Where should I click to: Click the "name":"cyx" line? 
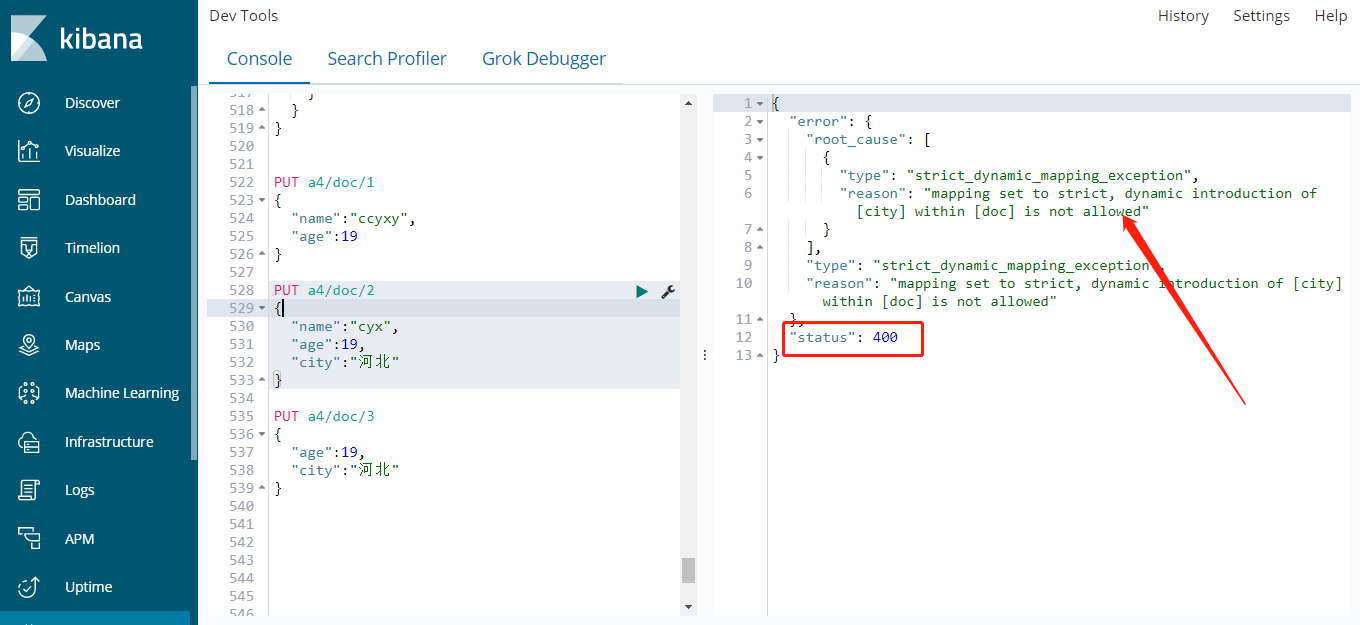coord(345,326)
